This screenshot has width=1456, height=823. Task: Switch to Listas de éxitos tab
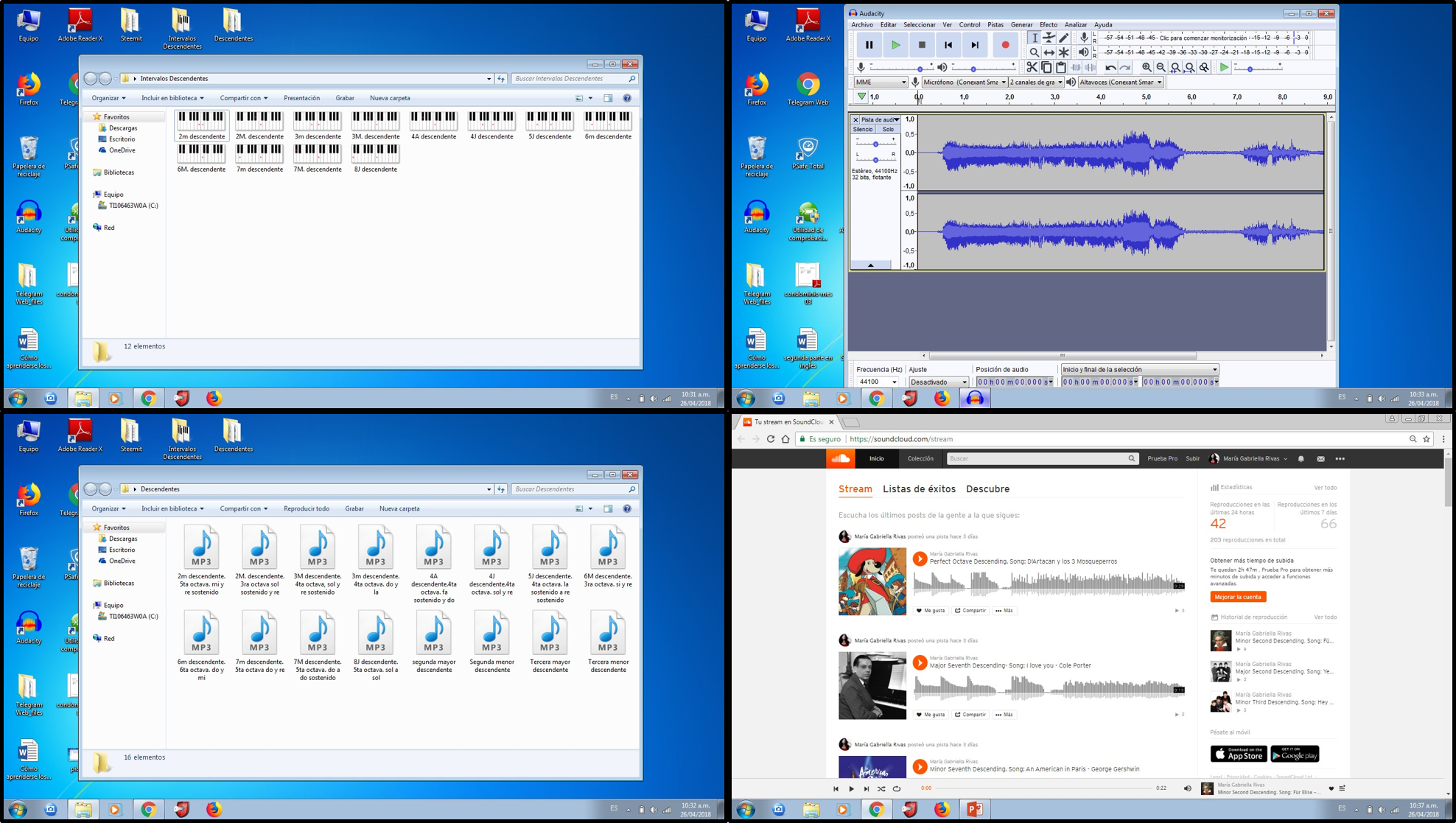[x=919, y=489]
